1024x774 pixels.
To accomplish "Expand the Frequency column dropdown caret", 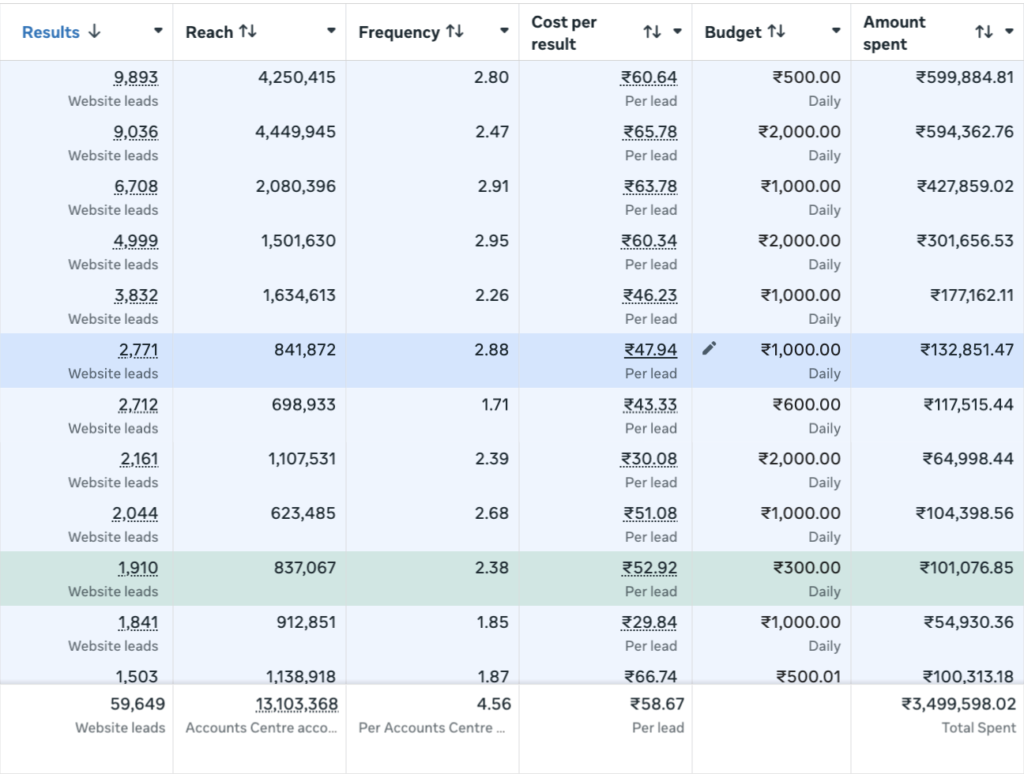I will coord(504,32).
